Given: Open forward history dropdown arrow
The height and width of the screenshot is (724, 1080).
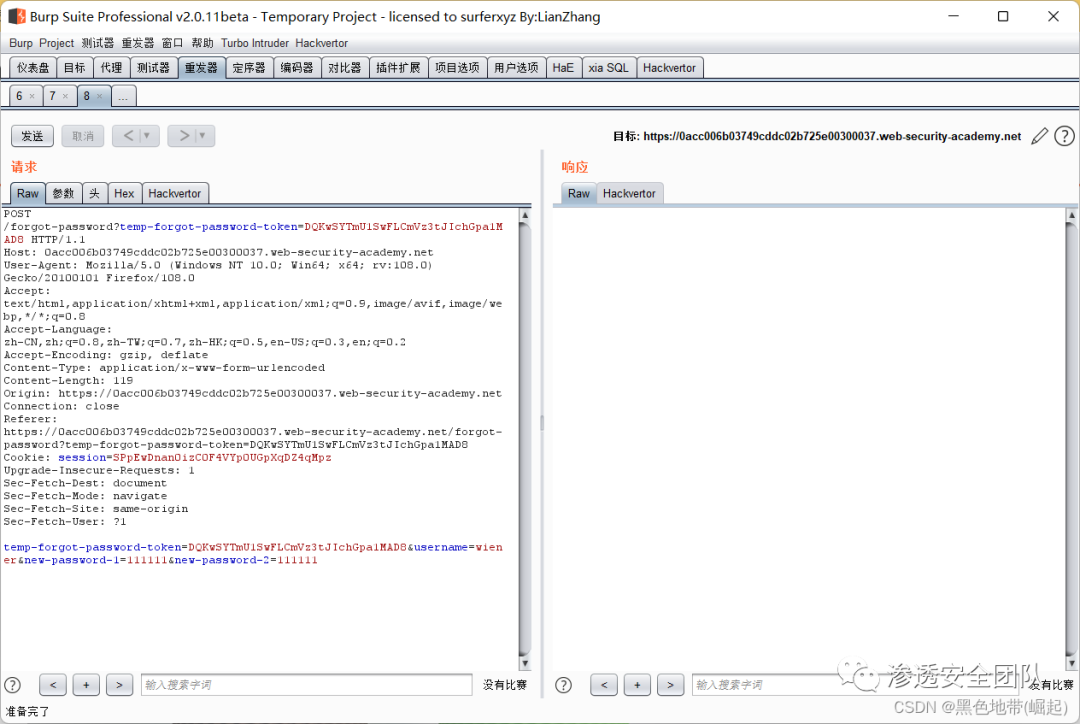Looking at the screenshot, I should point(202,136).
